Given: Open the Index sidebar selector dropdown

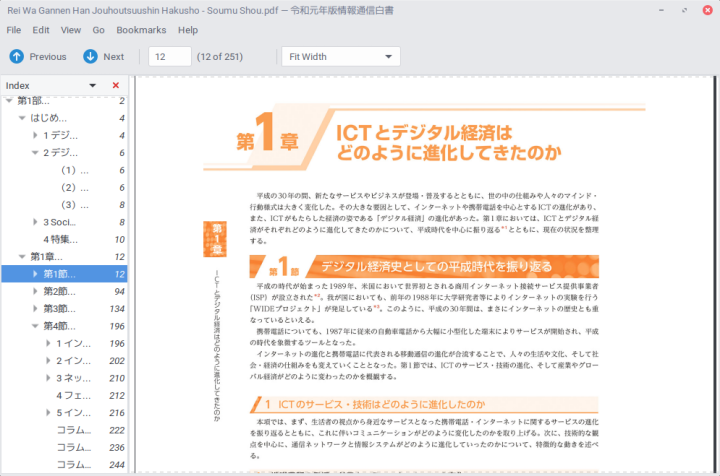Looking at the screenshot, I should coord(93,86).
